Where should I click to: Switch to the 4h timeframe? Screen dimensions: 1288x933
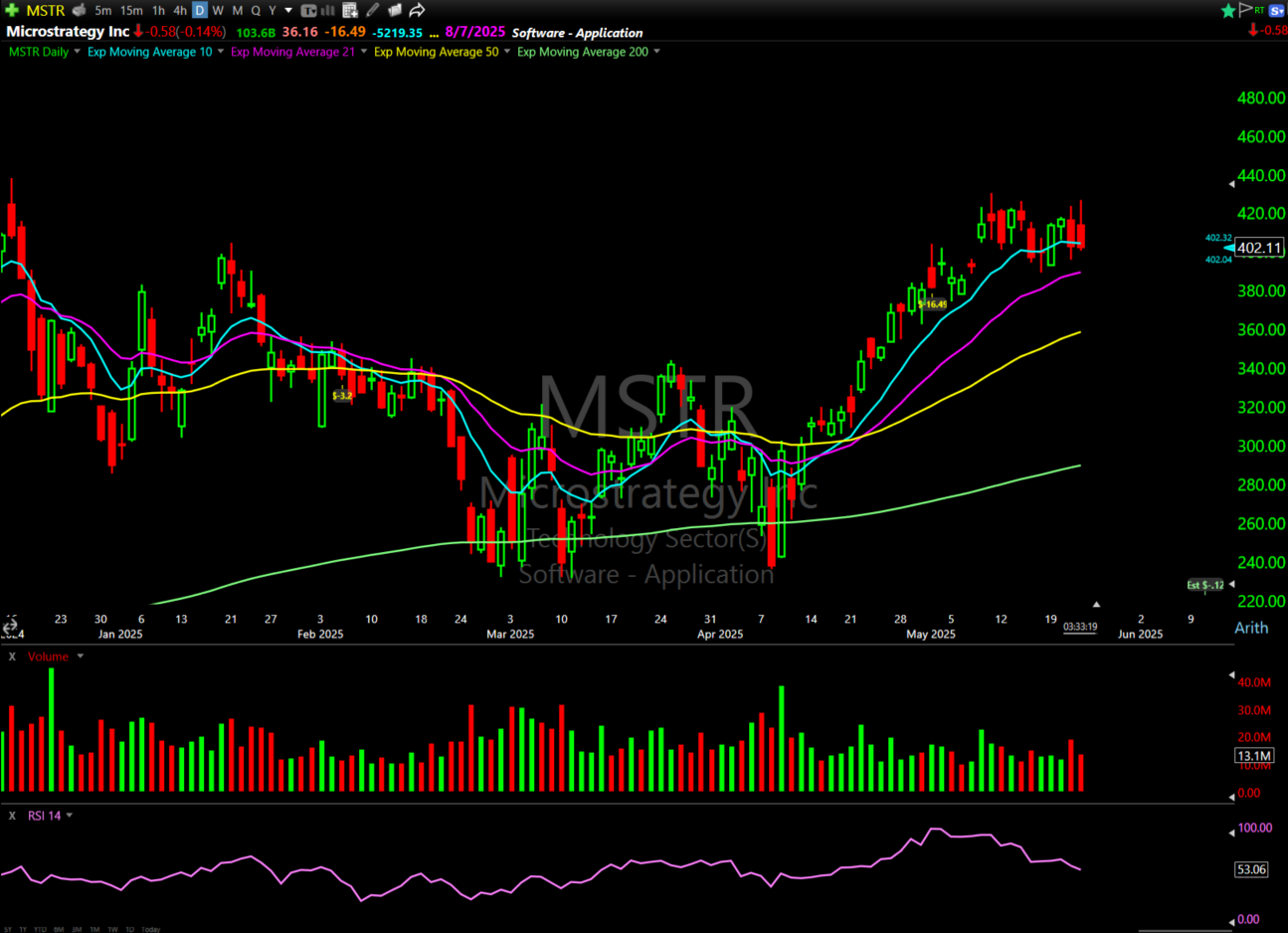180,10
